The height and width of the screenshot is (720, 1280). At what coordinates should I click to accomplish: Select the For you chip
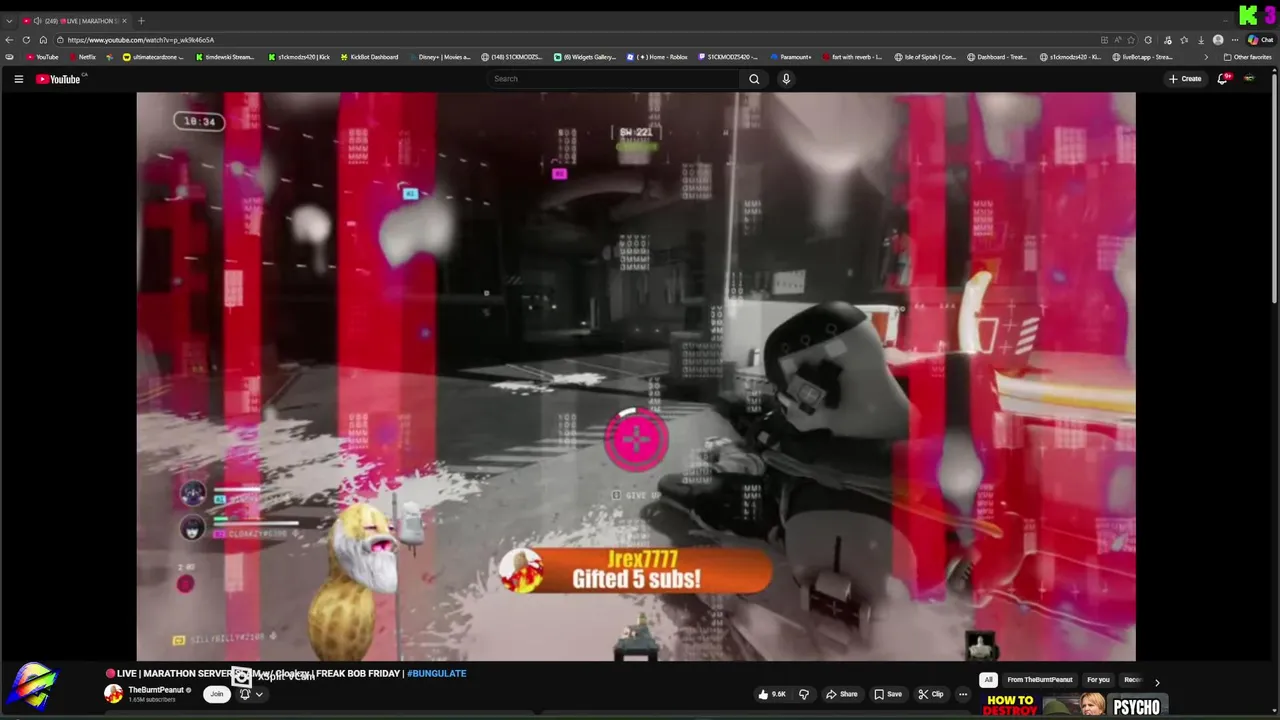pos(1098,680)
